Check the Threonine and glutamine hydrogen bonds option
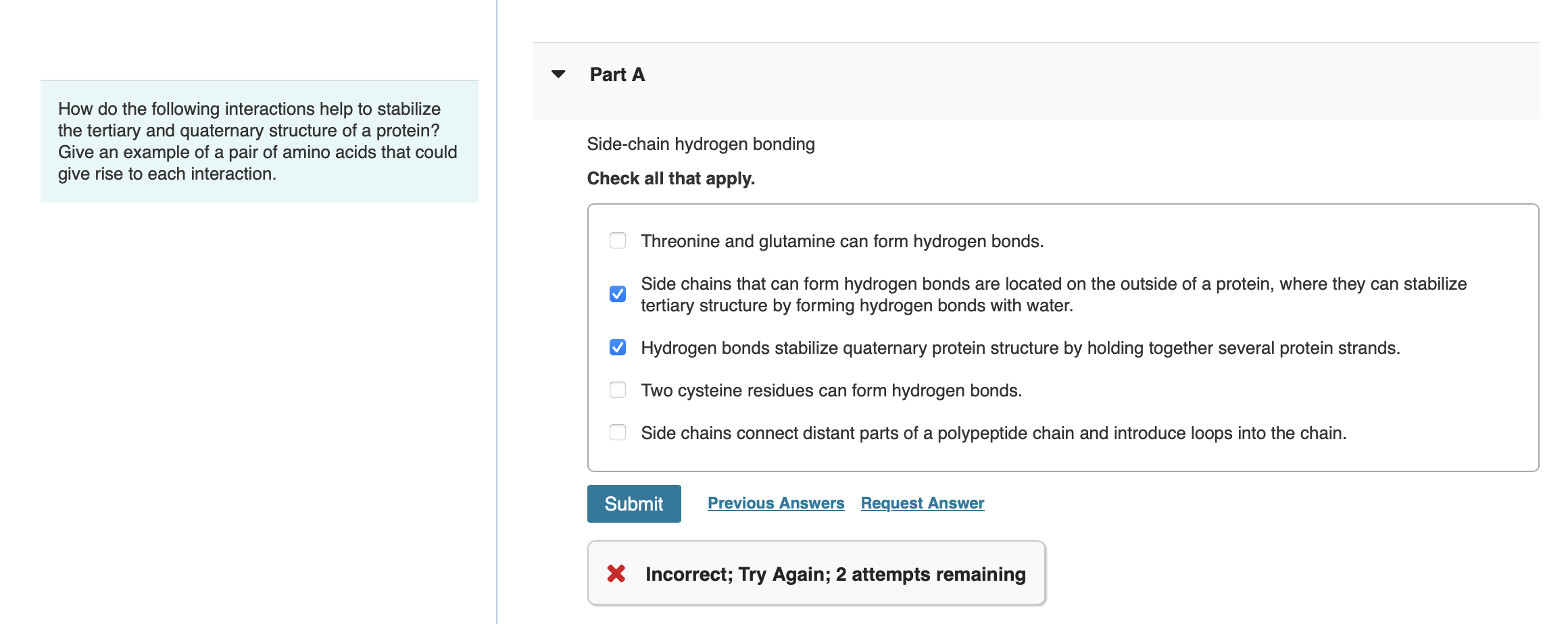This screenshot has width=1568, height=624. click(617, 241)
